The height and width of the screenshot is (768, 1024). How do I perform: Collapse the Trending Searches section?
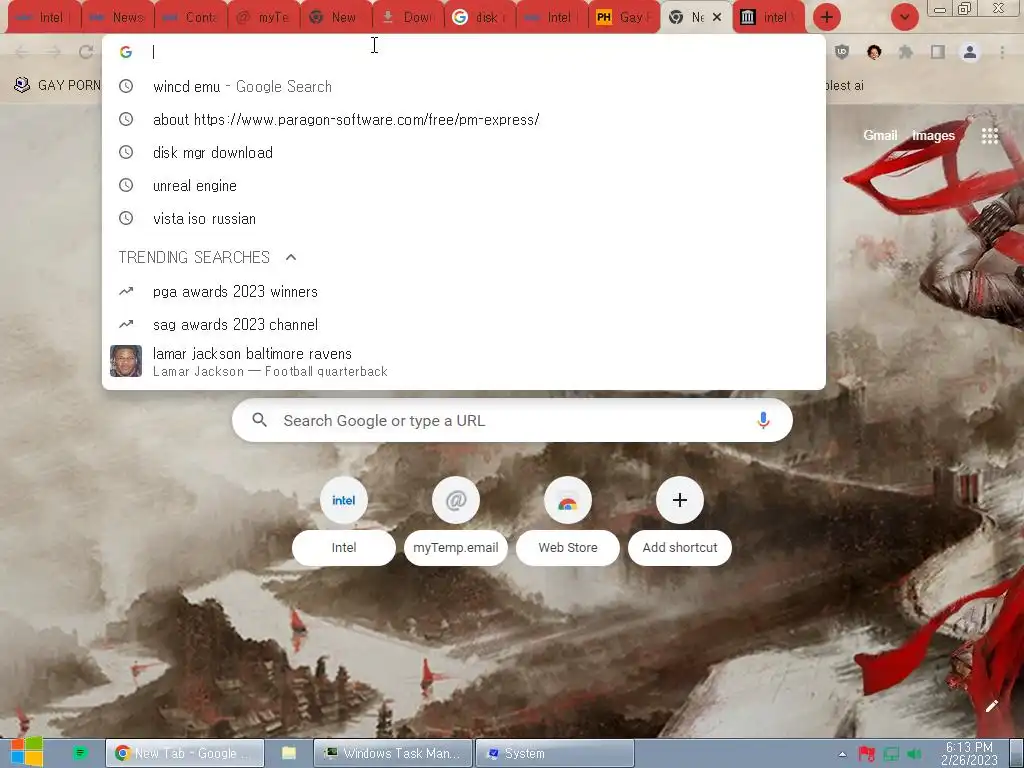pos(291,257)
